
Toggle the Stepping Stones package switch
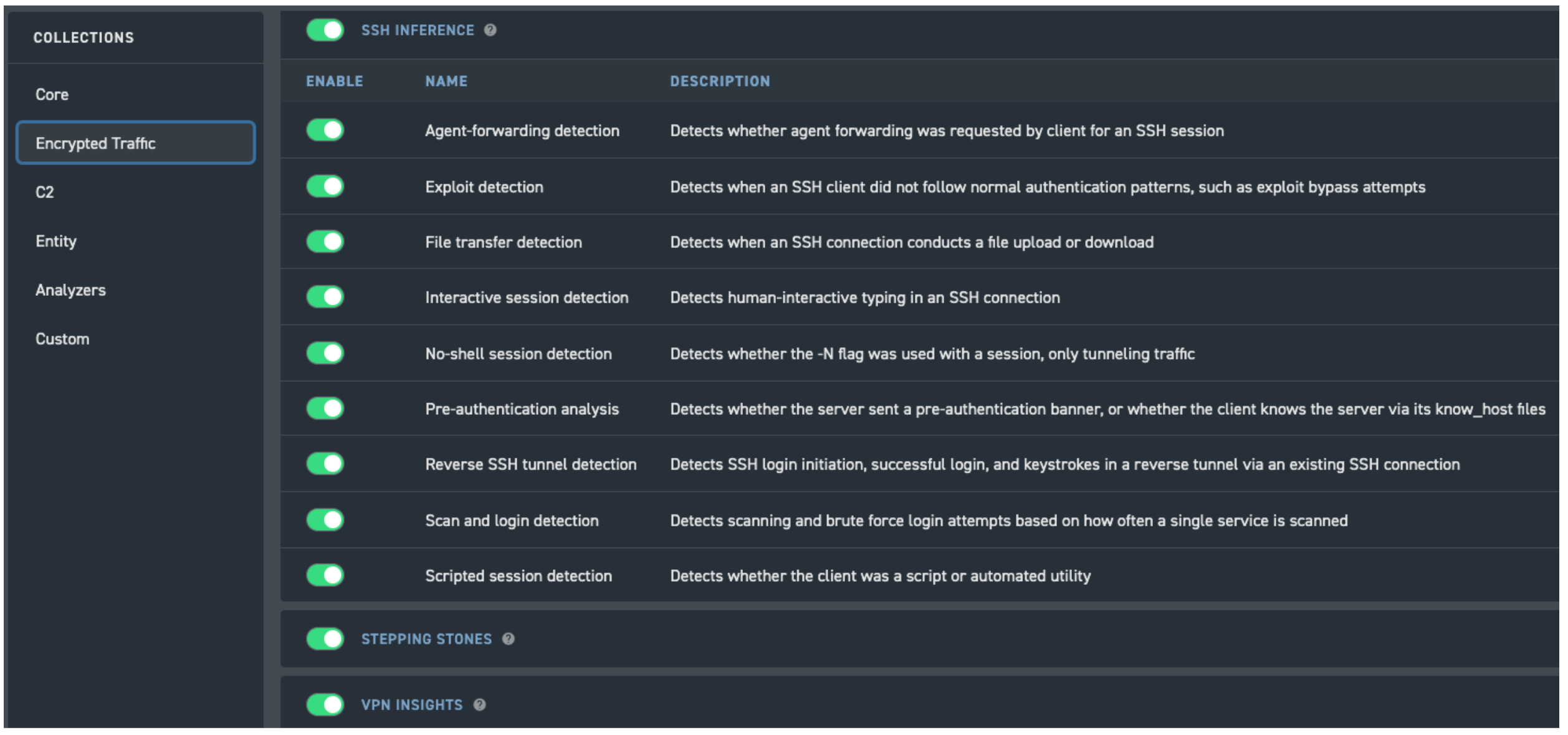point(325,639)
